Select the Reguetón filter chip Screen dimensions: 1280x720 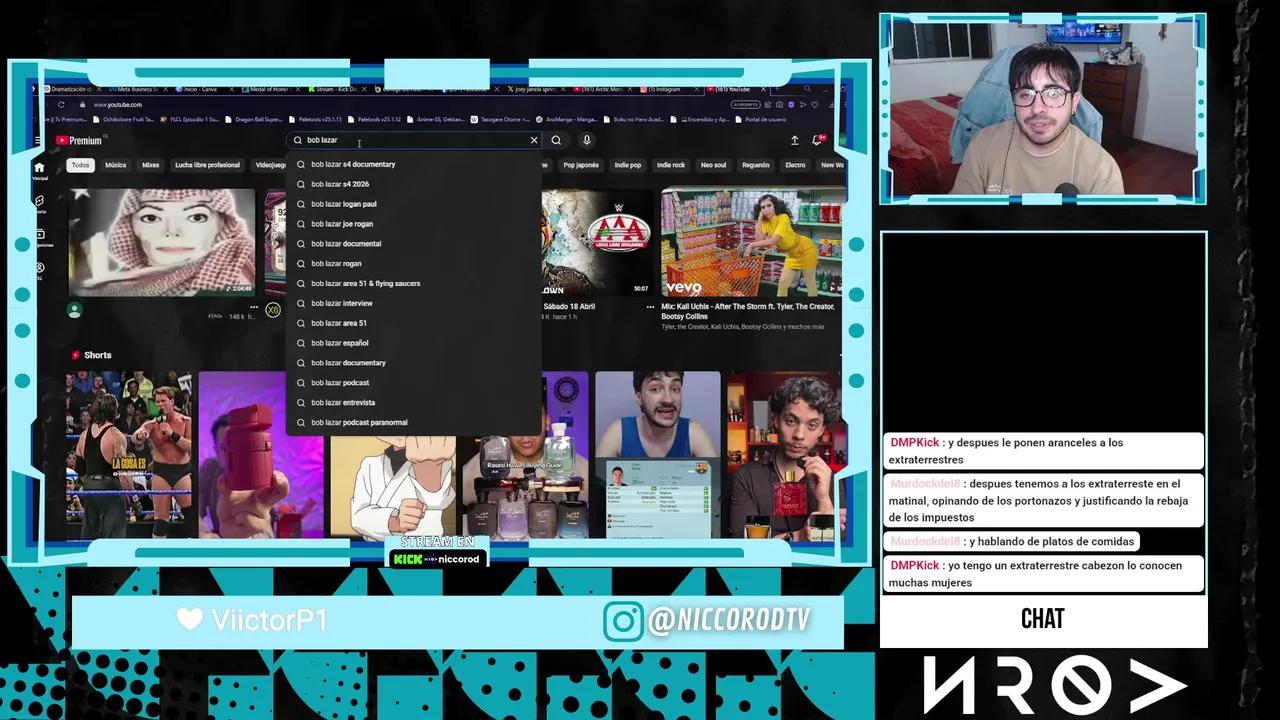point(756,165)
